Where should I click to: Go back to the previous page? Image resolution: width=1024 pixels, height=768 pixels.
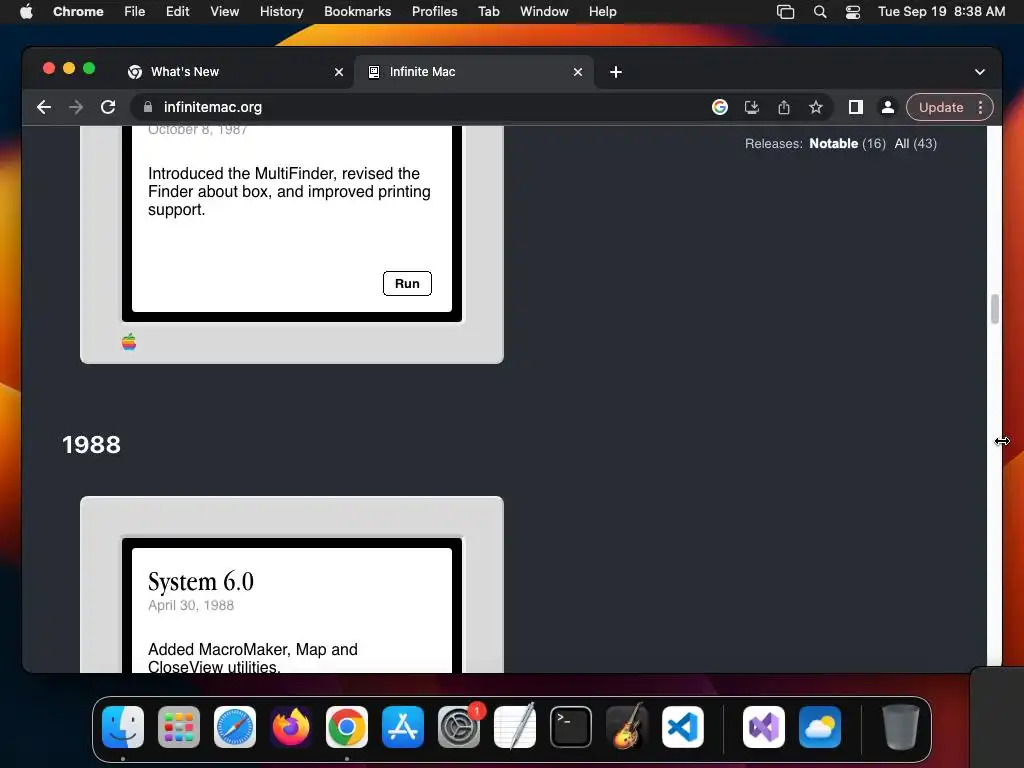(44, 107)
